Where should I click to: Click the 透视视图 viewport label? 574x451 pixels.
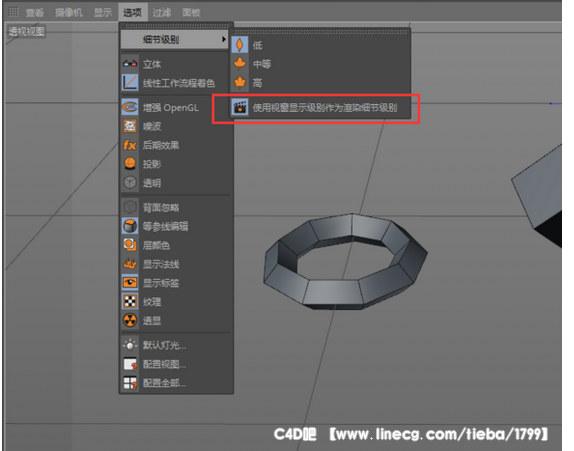pos(27,31)
